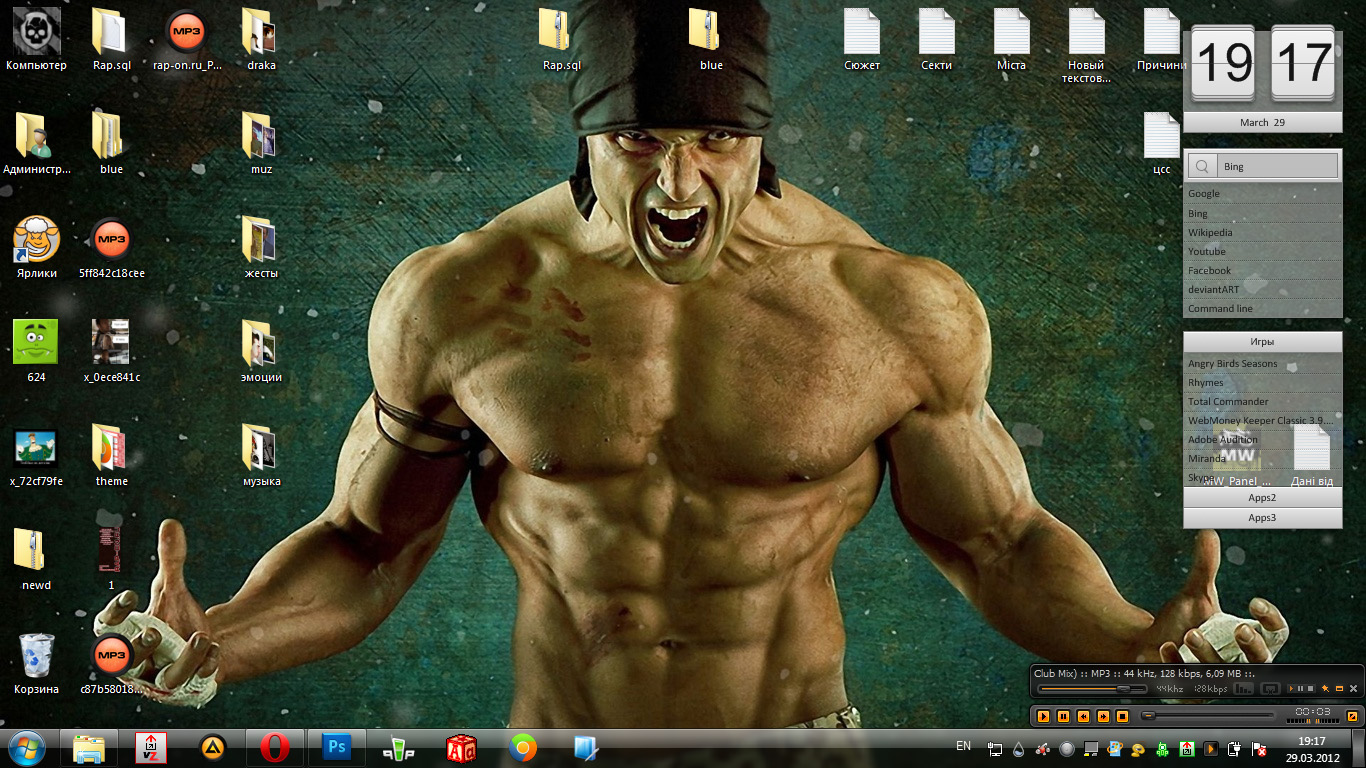Launch Opera browser from the taskbar
Screen dimensions: 1366x768
[x=275, y=747]
